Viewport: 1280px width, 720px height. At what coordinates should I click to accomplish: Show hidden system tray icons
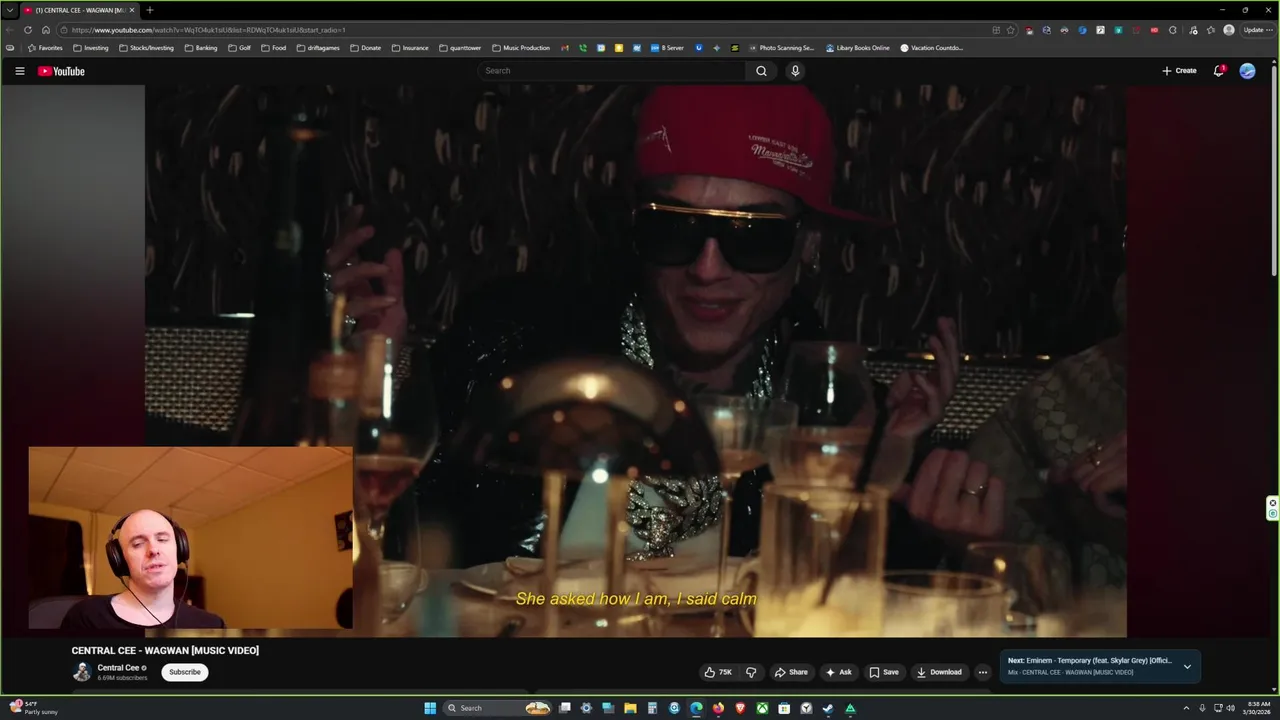tap(1186, 708)
